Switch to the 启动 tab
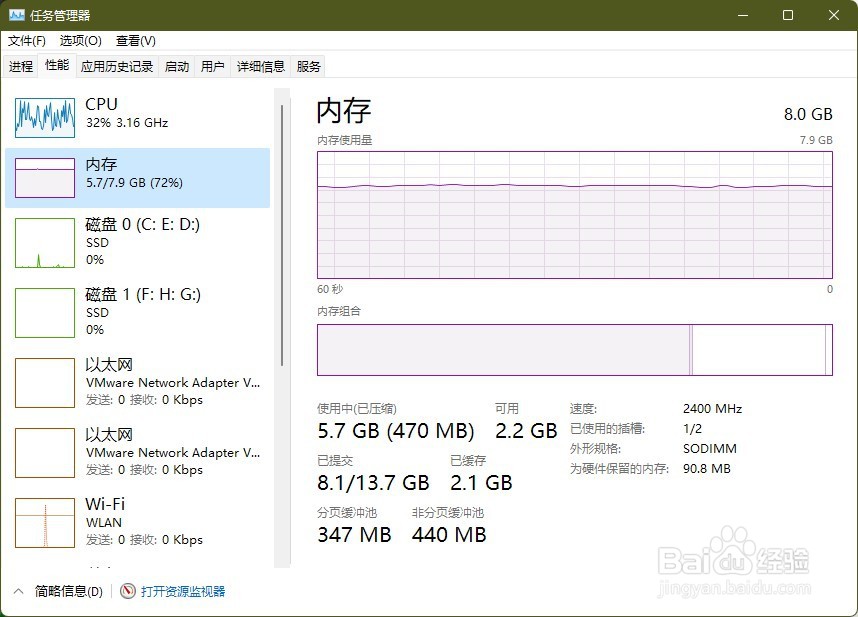This screenshot has height=617, width=858. click(x=177, y=67)
